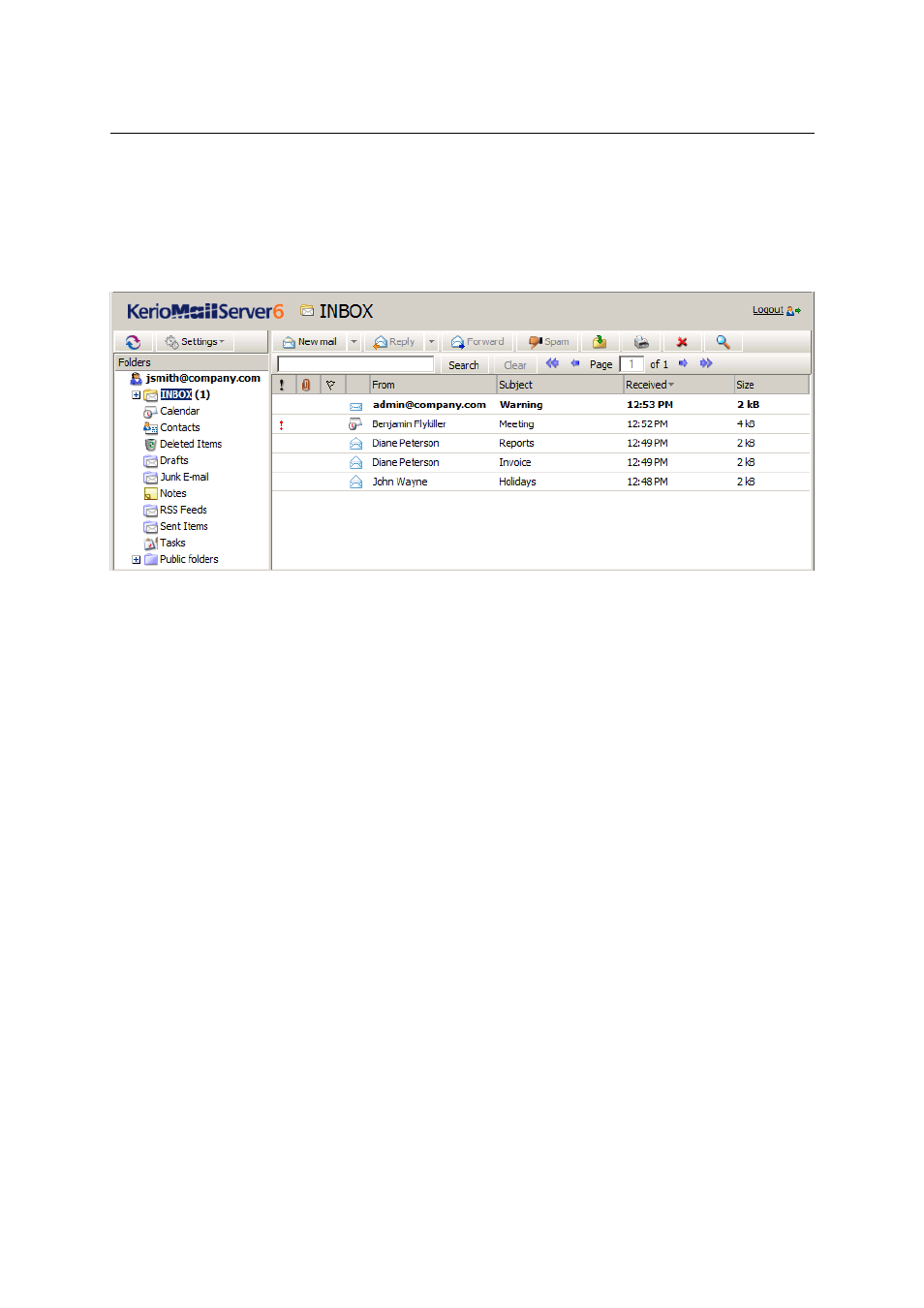The image size is (924, 1308).
Task: Sort messages by Subject column
Action: (x=560, y=385)
